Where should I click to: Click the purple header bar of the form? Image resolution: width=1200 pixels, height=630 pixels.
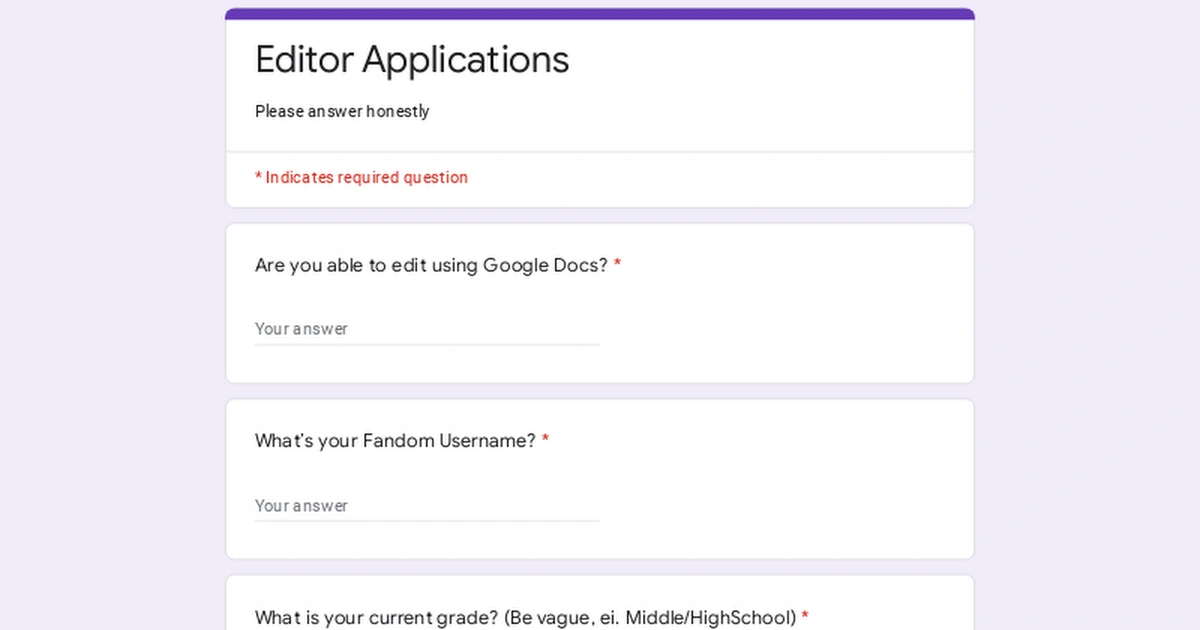(x=600, y=11)
